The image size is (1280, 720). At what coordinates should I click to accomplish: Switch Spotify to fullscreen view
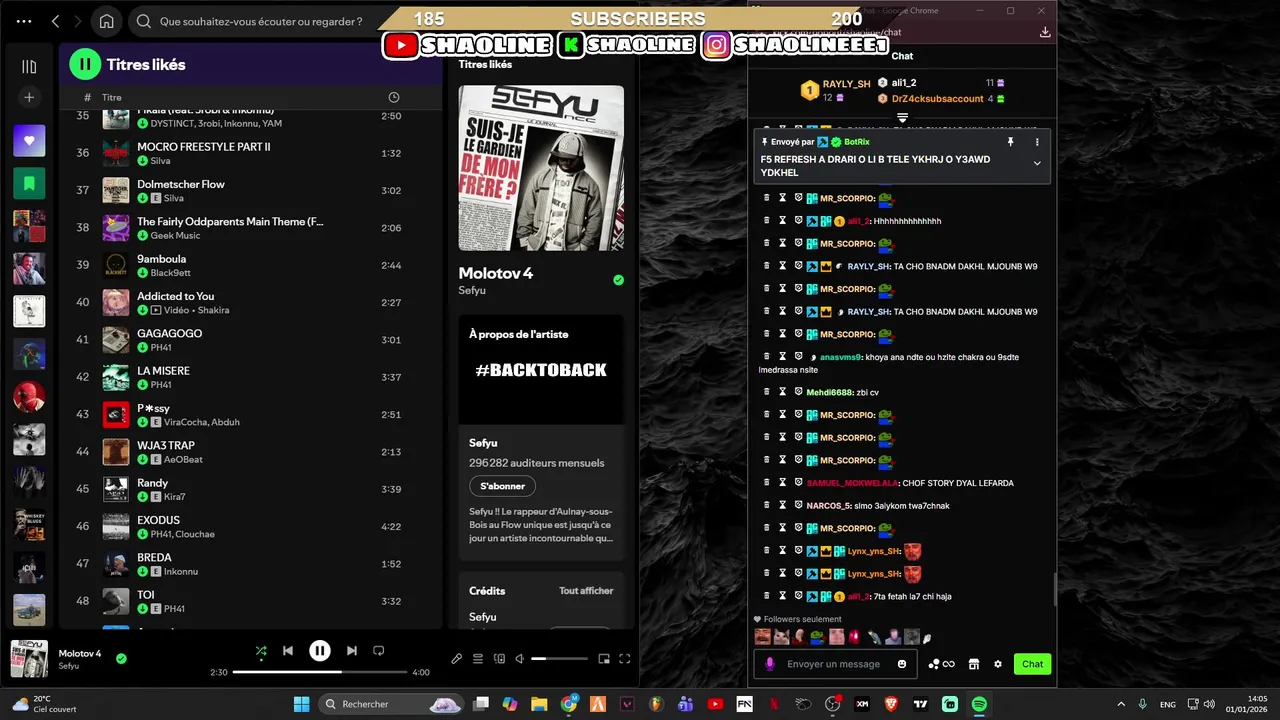625,659
